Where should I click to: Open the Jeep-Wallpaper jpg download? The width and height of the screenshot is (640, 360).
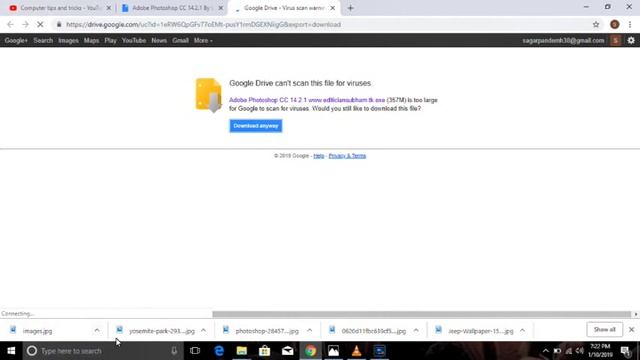click(x=480, y=331)
